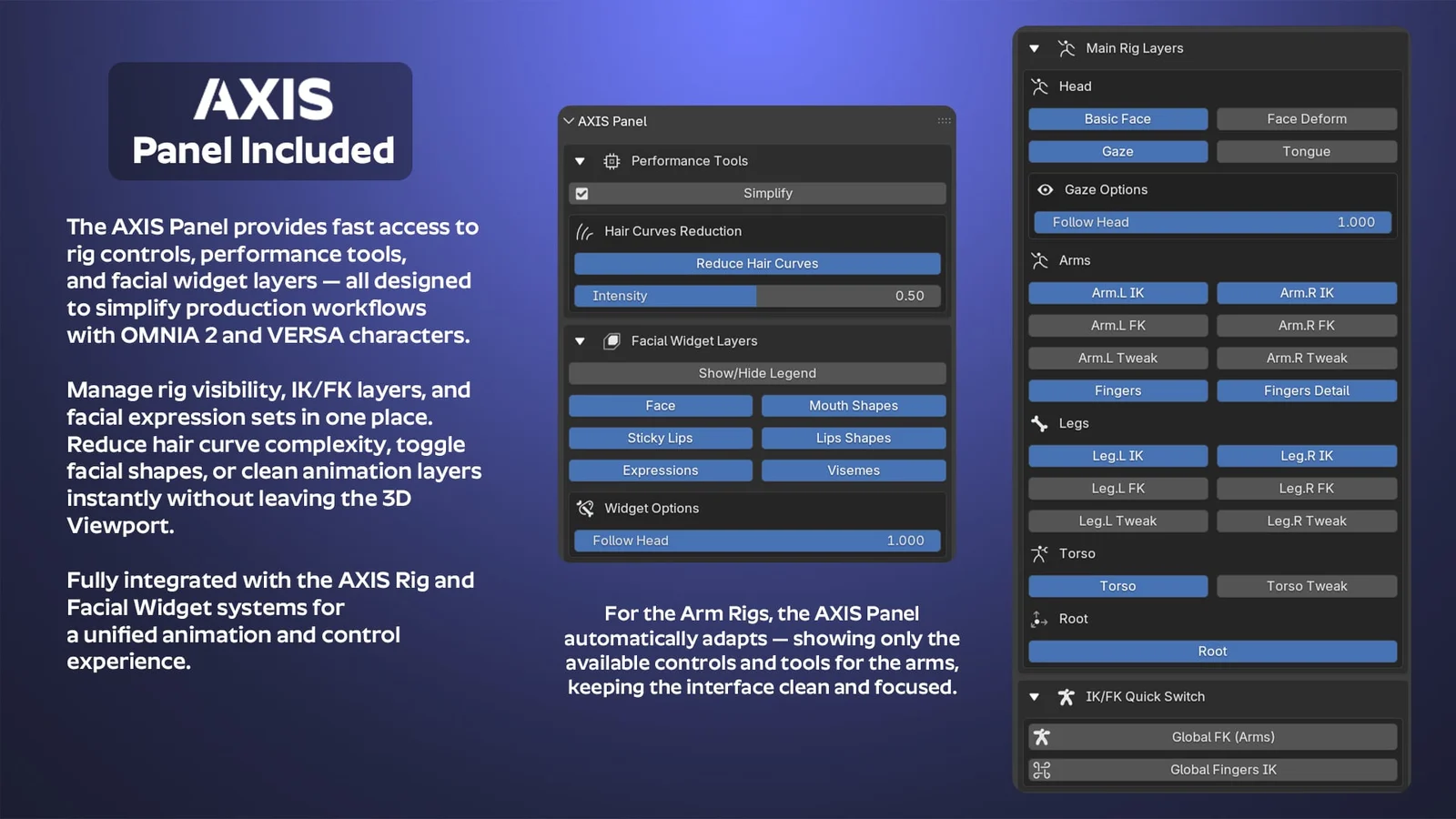
Task: Click the IK/FK Quick Switch armature icon
Action: [1066, 697]
